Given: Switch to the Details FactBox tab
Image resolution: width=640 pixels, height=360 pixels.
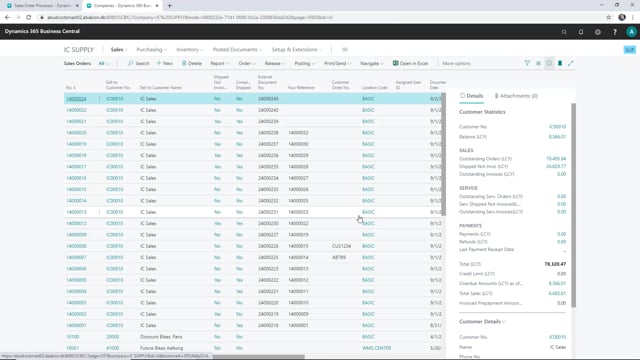Looking at the screenshot, I should coord(471,96).
